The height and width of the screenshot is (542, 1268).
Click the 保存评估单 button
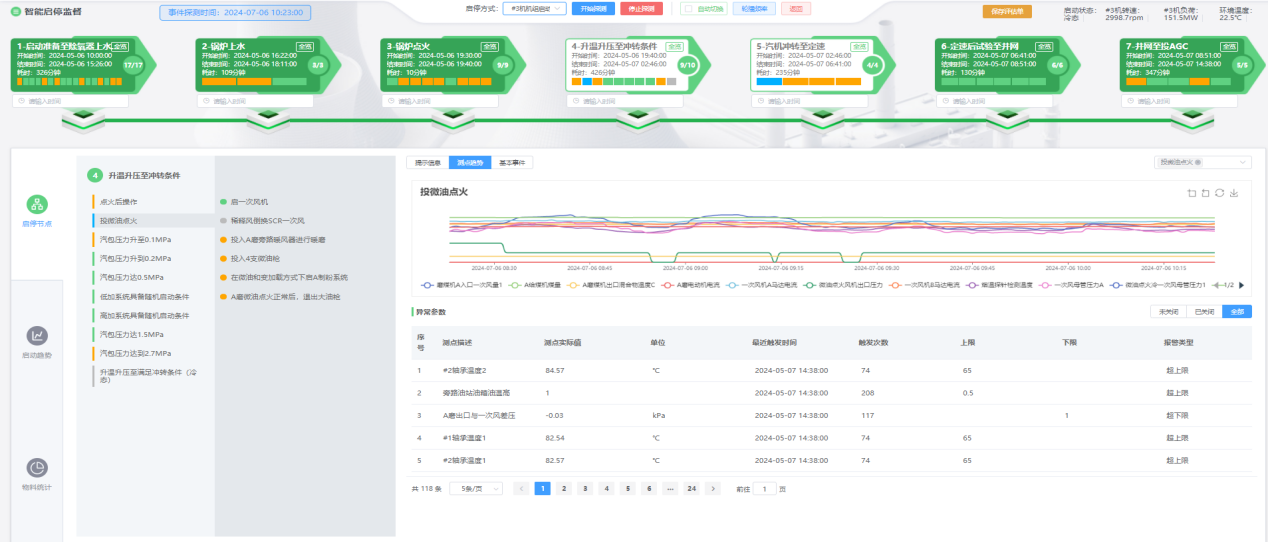pos(1007,12)
